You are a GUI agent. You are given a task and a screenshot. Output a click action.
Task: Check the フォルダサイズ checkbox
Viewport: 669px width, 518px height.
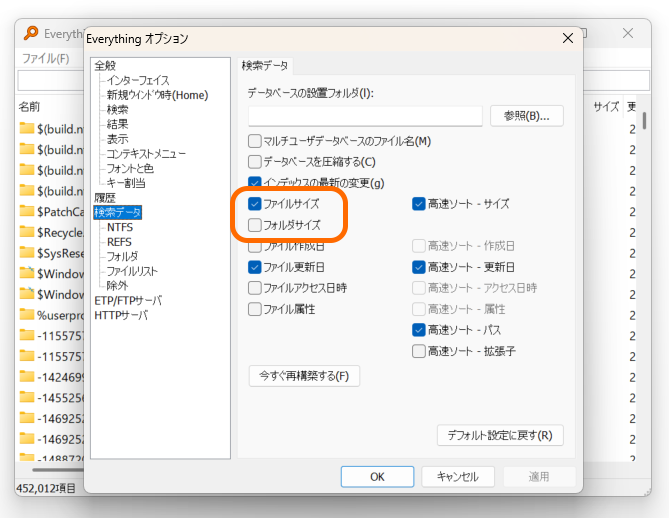255,225
